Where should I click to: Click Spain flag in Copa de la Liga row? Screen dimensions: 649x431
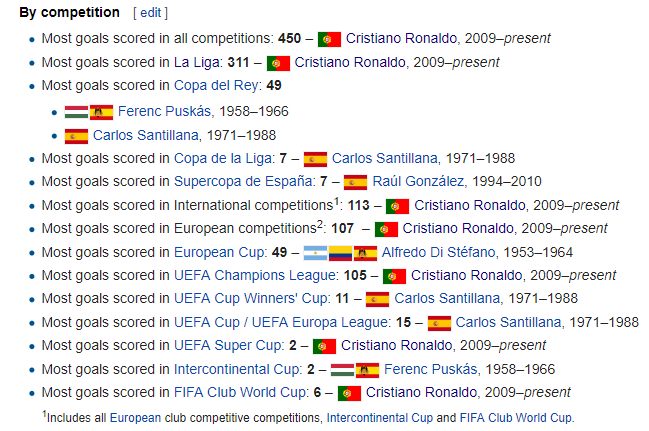[x=315, y=159]
